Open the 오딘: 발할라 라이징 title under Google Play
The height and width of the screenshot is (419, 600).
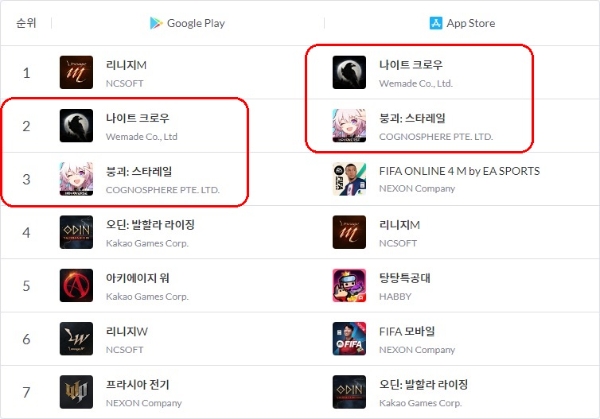pos(150,225)
